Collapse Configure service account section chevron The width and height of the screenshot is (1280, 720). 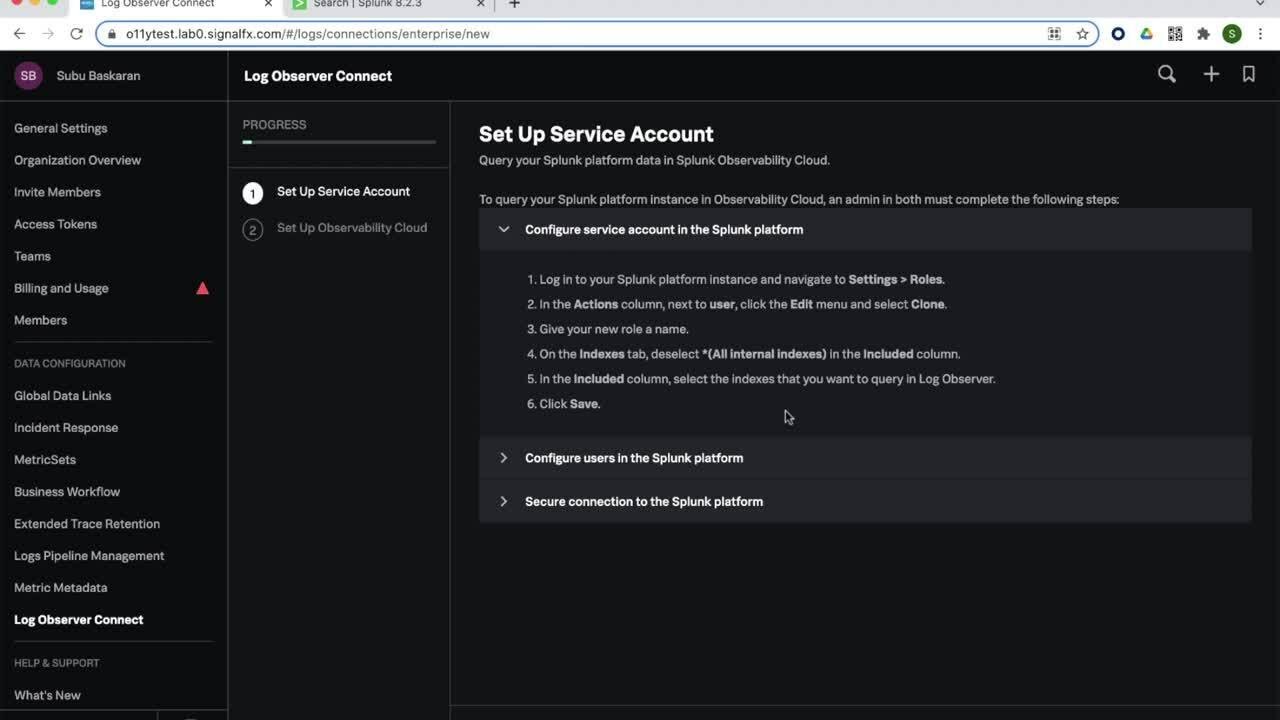pyautogui.click(x=504, y=229)
